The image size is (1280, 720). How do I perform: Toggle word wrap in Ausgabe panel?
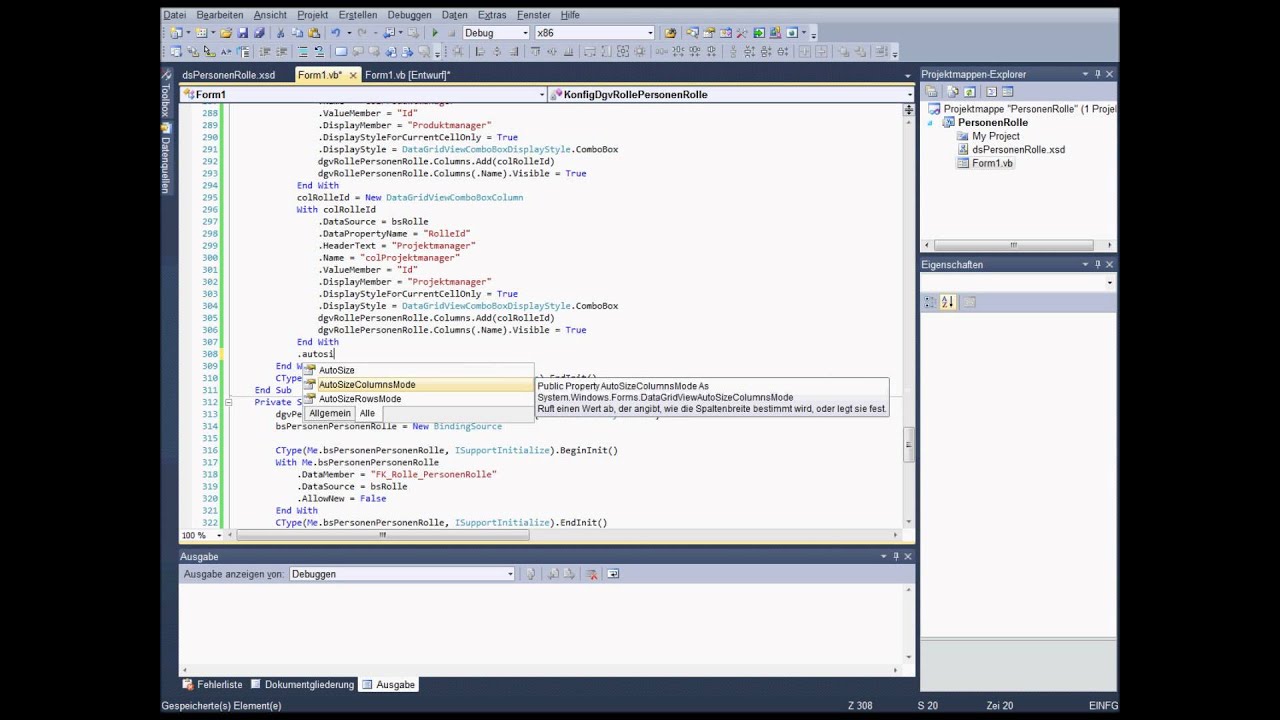click(613, 574)
